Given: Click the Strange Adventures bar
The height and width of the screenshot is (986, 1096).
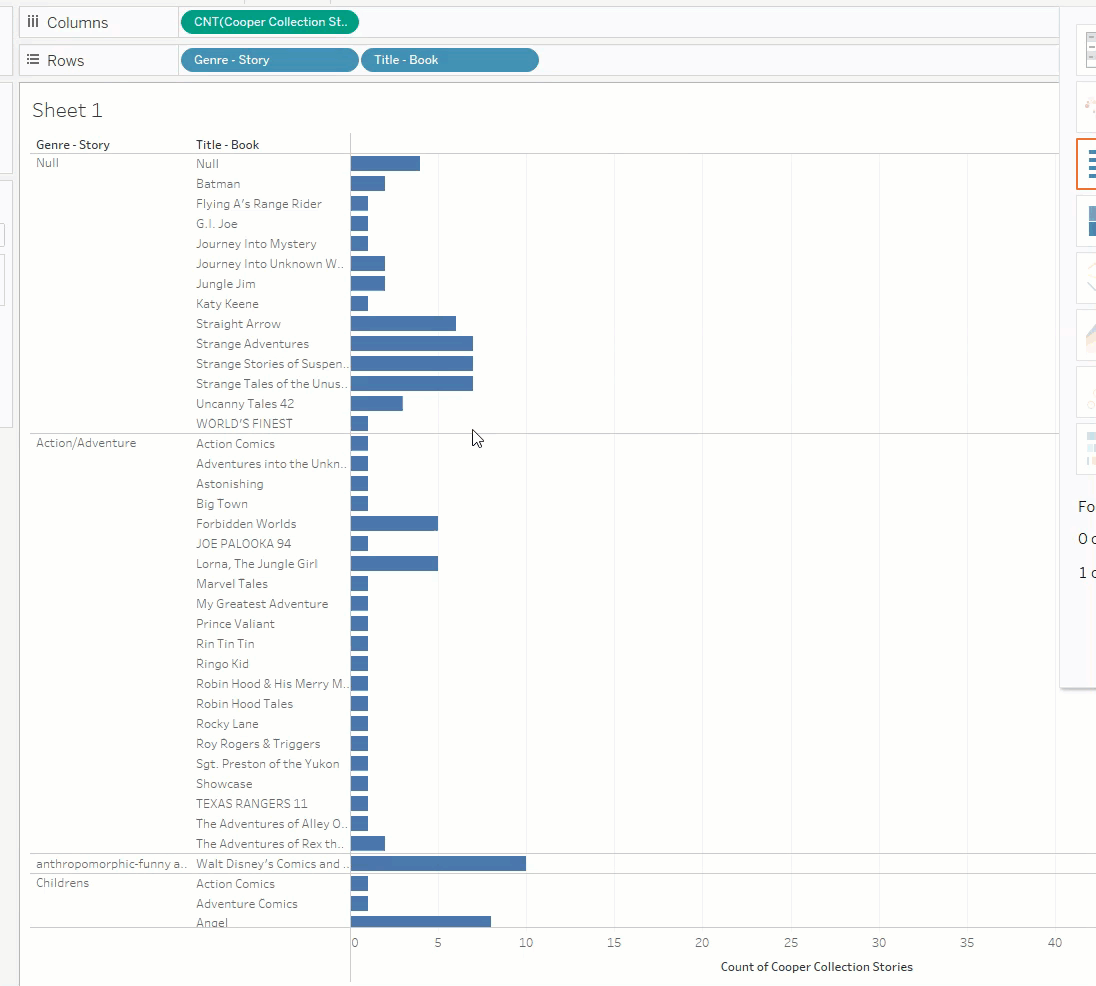Looking at the screenshot, I should (411, 344).
